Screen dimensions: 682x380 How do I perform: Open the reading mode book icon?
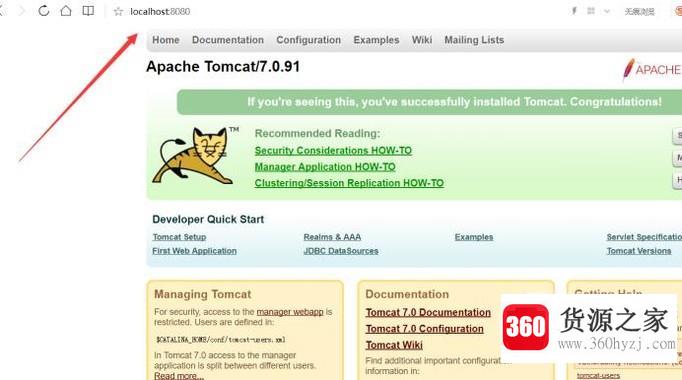88,11
